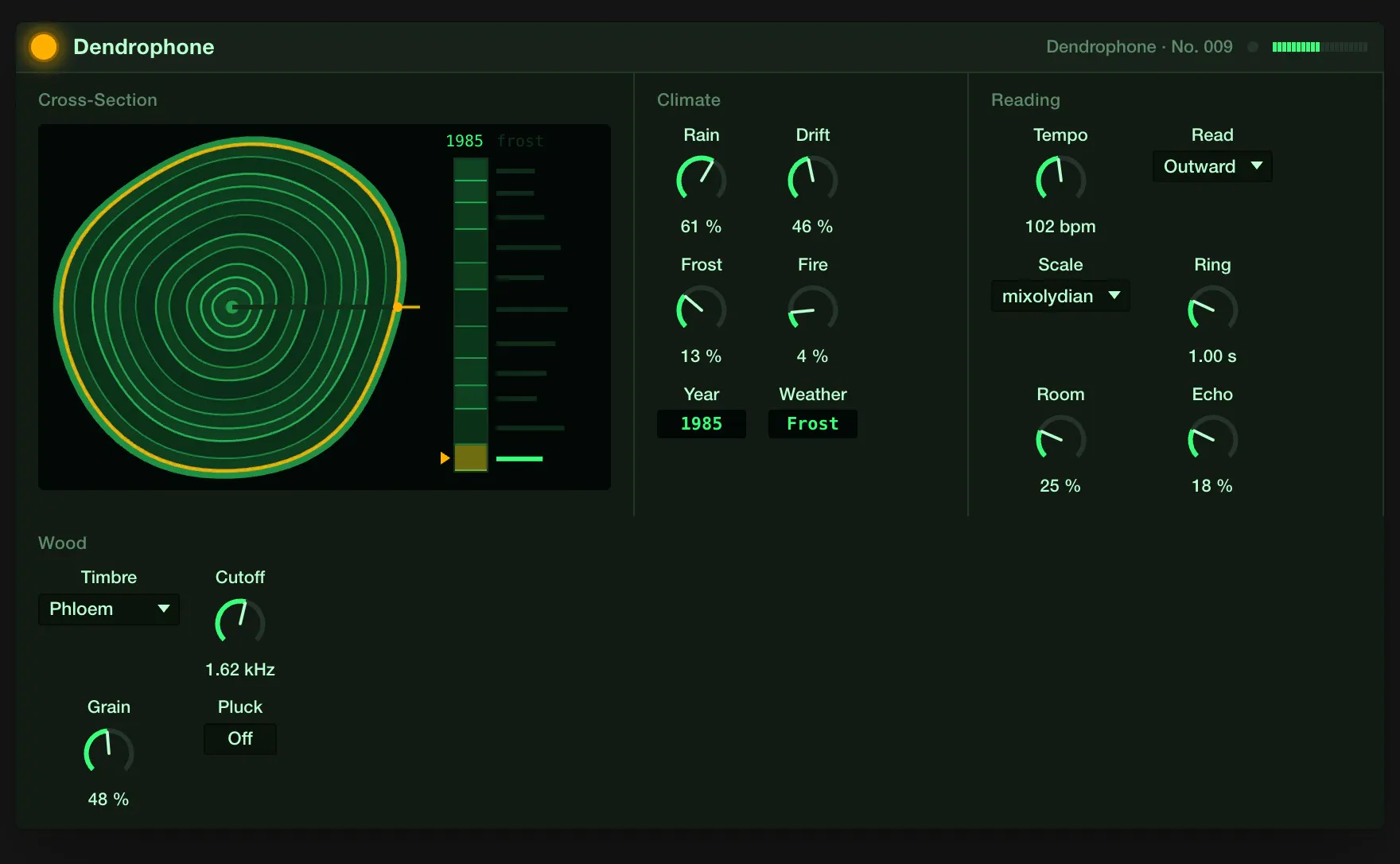Click the Drift knob

point(812,179)
